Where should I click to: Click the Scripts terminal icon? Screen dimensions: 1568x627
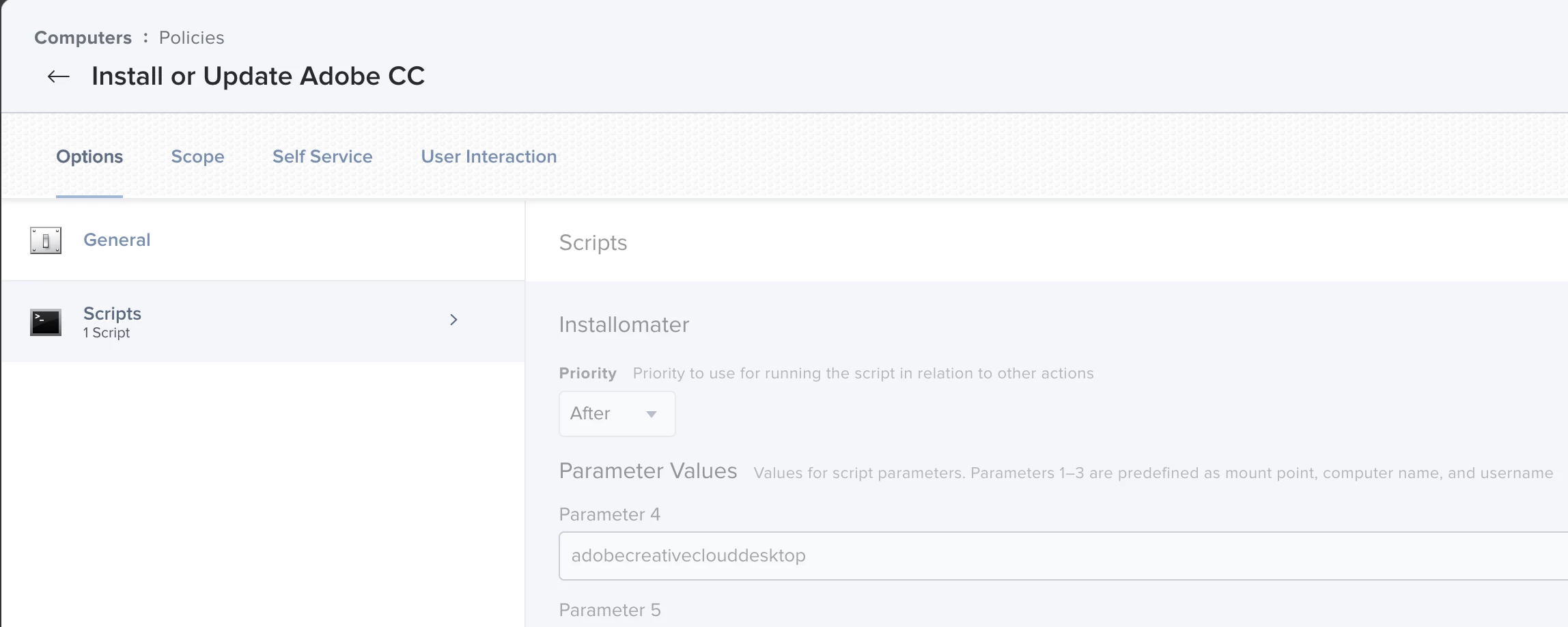[x=46, y=322]
